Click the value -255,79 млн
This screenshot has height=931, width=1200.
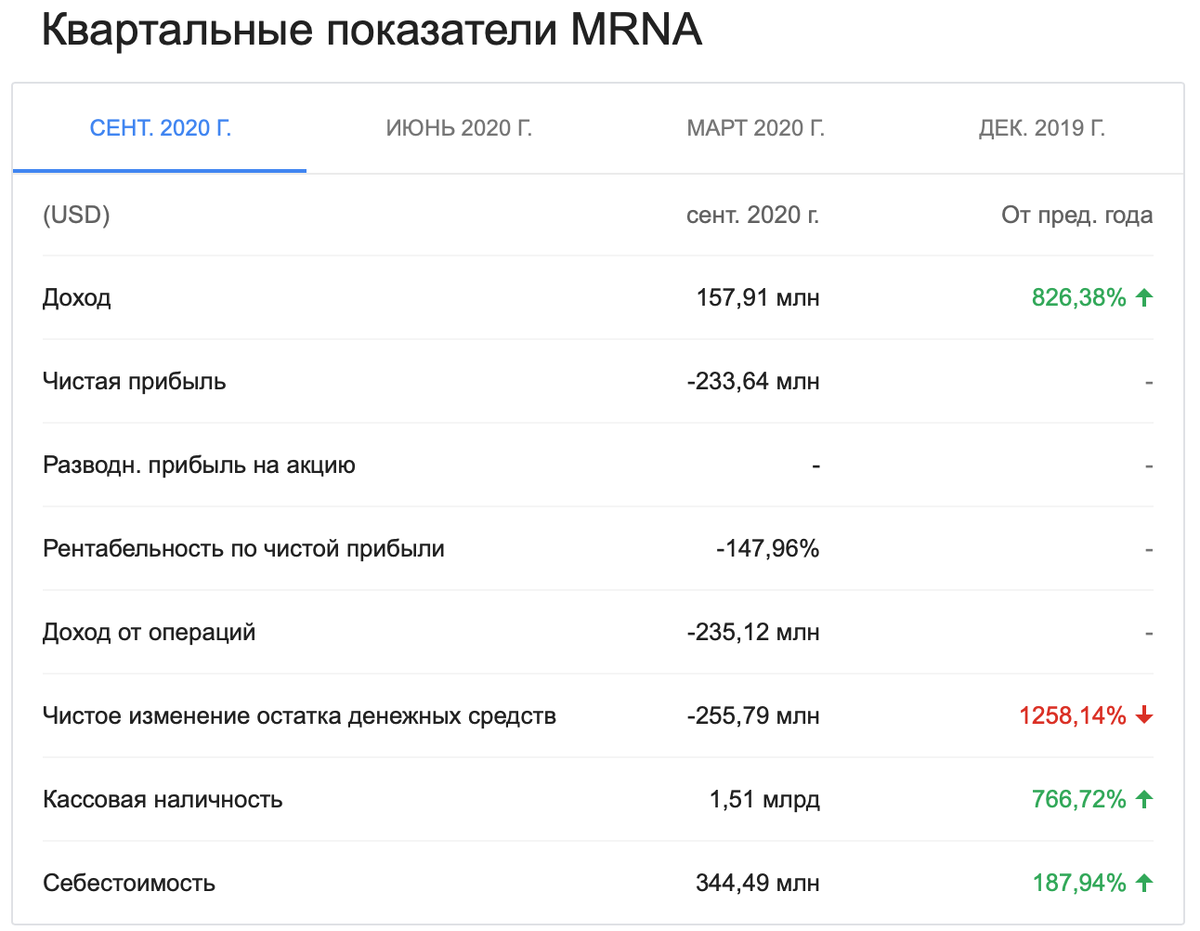pyautogui.click(x=754, y=716)
